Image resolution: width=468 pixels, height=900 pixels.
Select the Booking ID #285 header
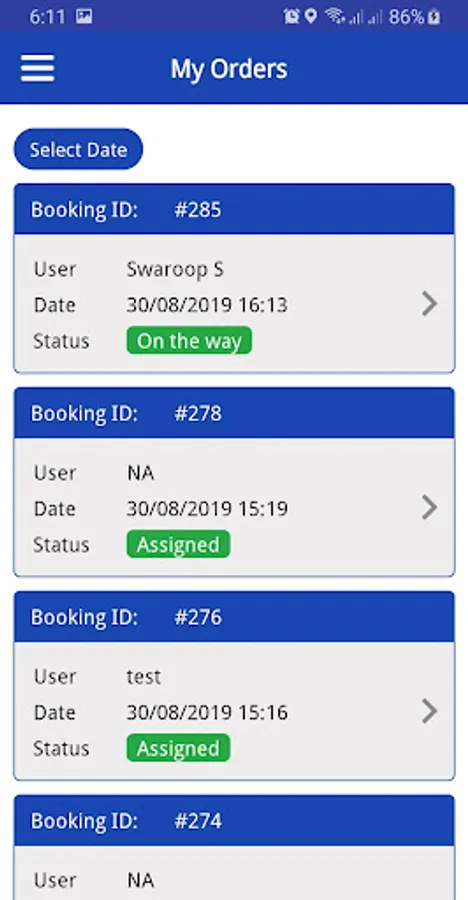click(x=234, y=209)
